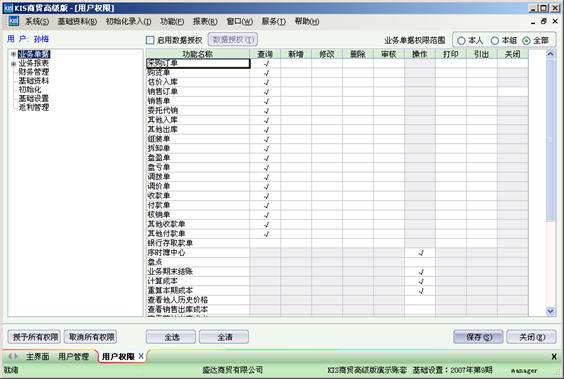The height and width of the screenshot is (379, 564).
Task: Click the 全清 button
Action: pyautogui.click(x=224, y=337)
